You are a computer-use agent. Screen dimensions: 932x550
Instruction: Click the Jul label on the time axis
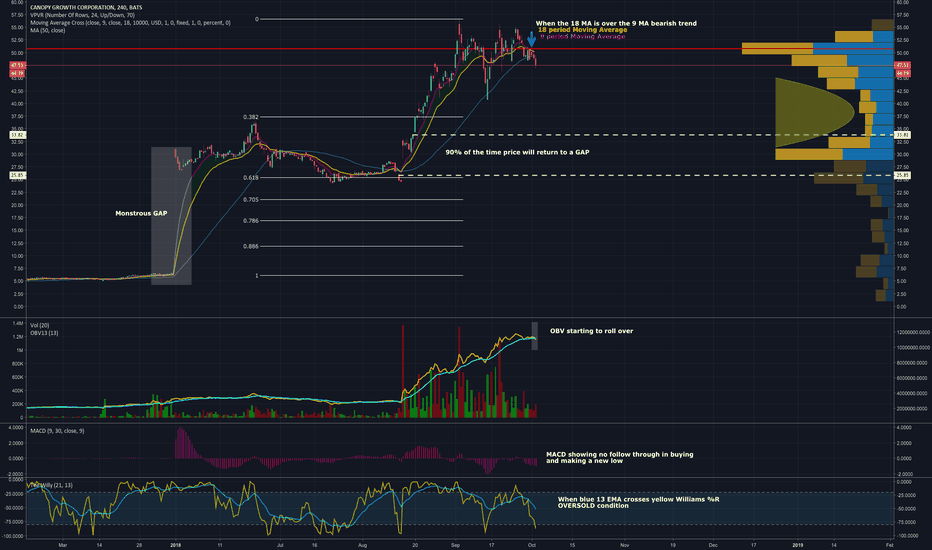pos(280,545)
